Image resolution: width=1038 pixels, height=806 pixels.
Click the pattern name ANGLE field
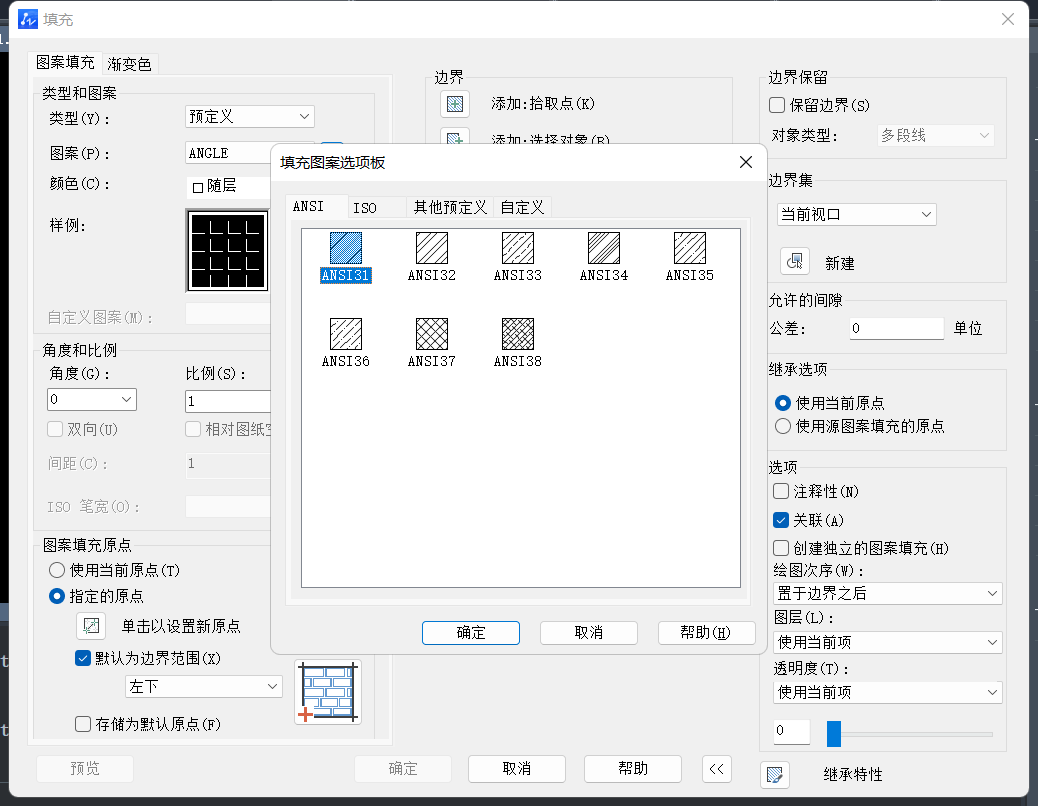[228, 153]
